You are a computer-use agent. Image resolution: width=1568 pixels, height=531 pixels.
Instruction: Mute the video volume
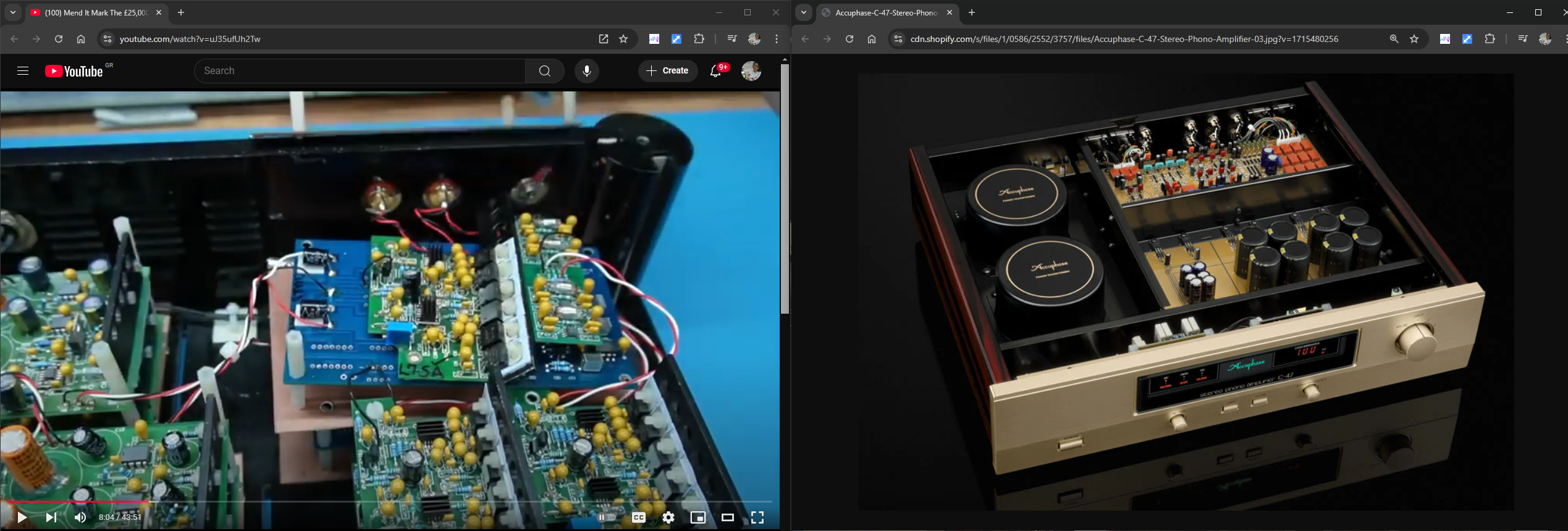80,517
